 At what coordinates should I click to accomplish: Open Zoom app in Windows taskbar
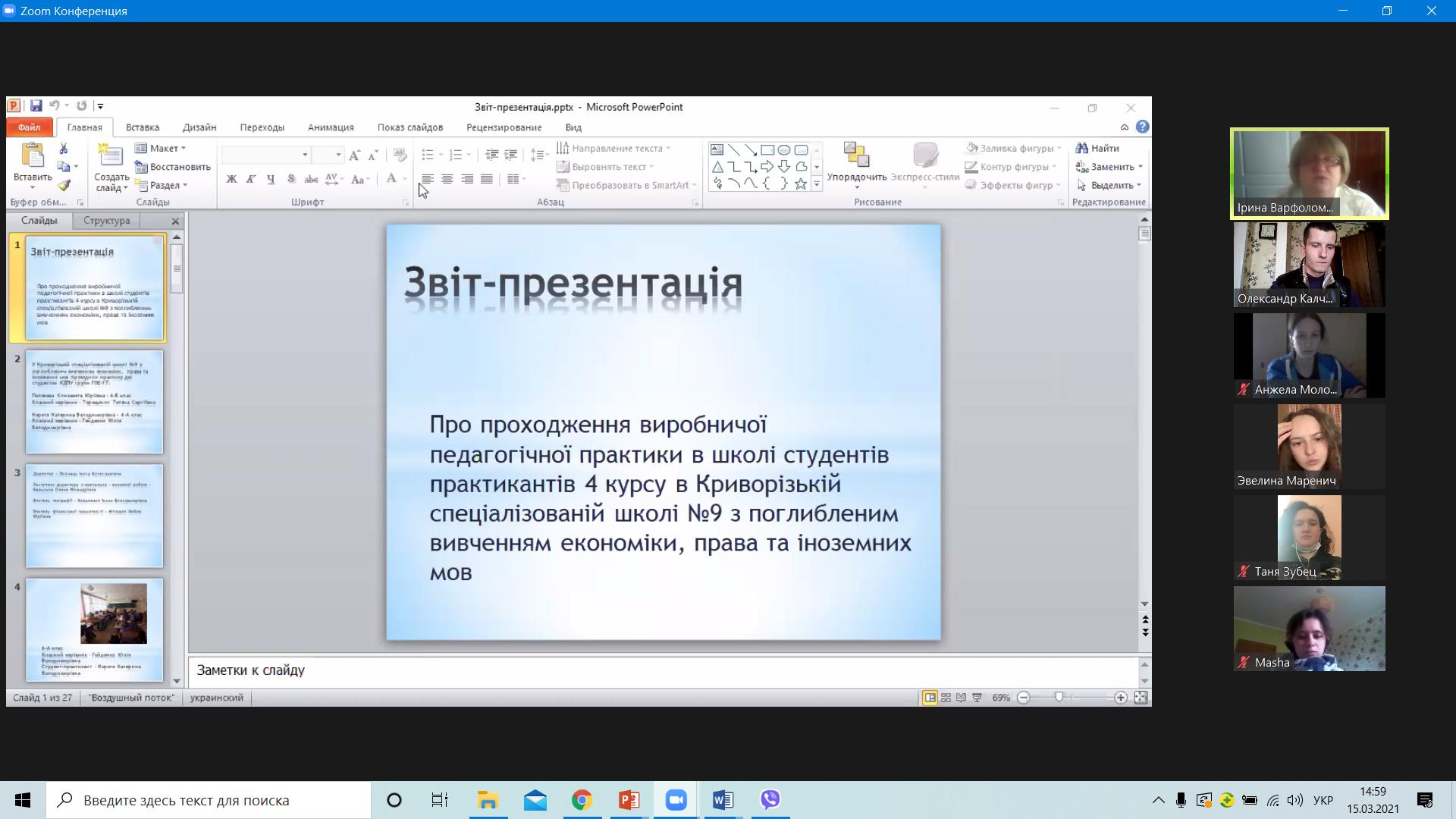(676, 800)
